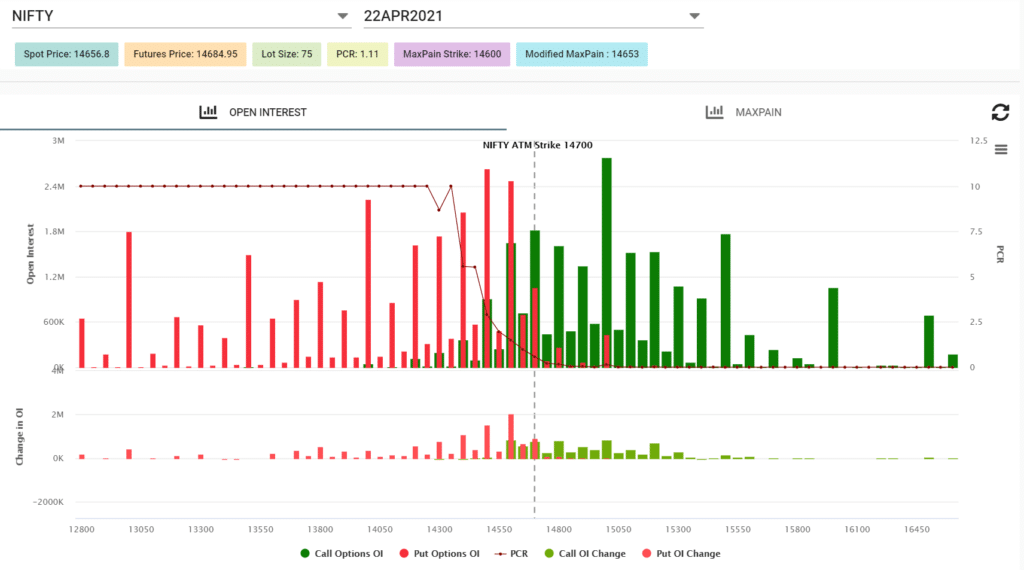Click the Futures Price 14684.95 badge
Viewport: 1024px width, 570px height.
[185, 54]
